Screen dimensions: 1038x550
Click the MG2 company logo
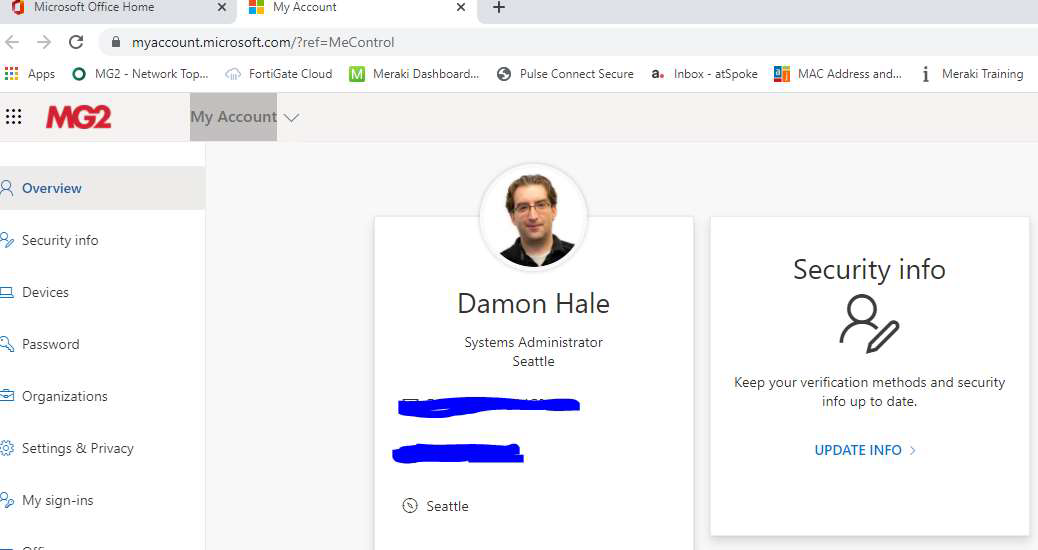[78, 117]
